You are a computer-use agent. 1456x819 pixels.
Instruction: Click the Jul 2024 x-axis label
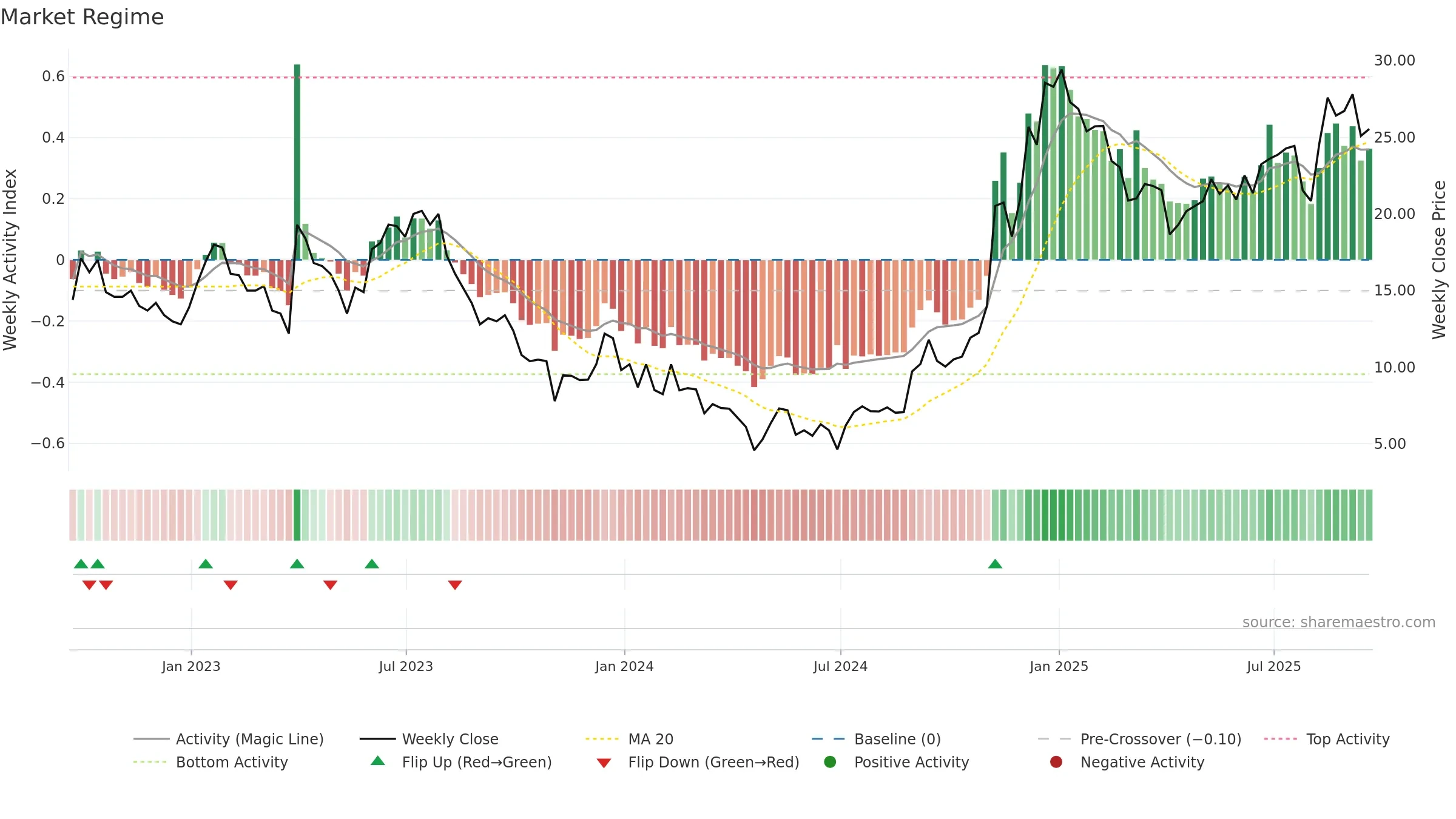840,667
